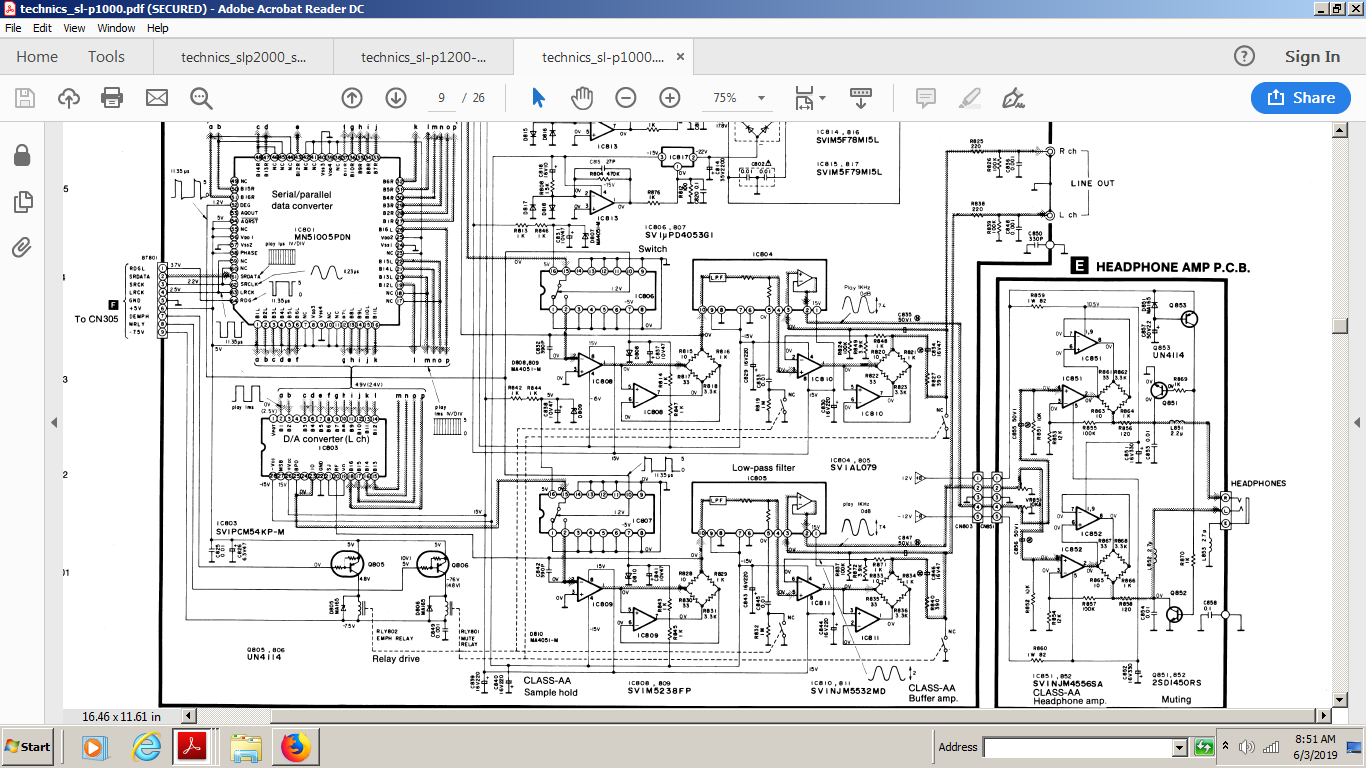
Task: View the security lock settings panel
Action: coord(23,156)
